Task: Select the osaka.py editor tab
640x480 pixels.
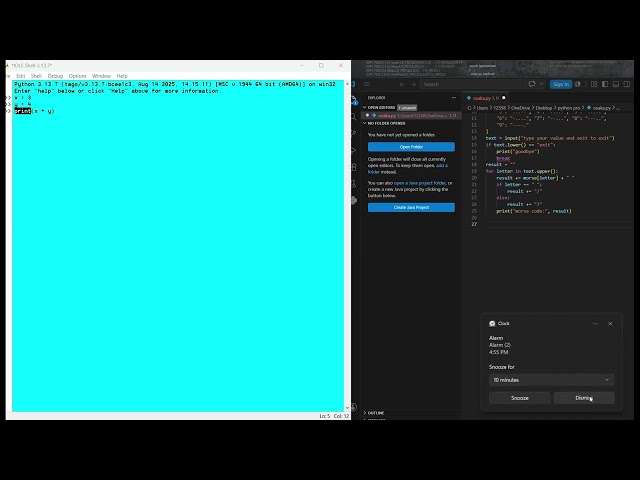Action: click(x=485, y=98)
